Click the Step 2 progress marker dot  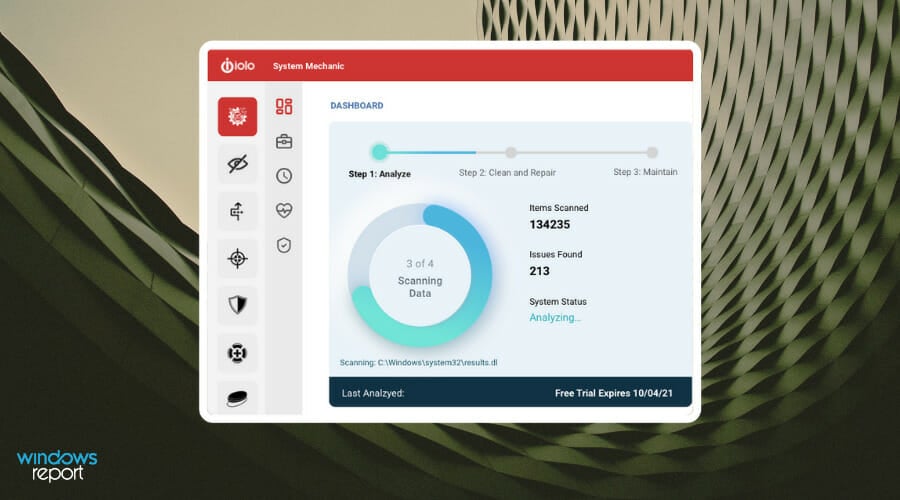coord(511,152)
